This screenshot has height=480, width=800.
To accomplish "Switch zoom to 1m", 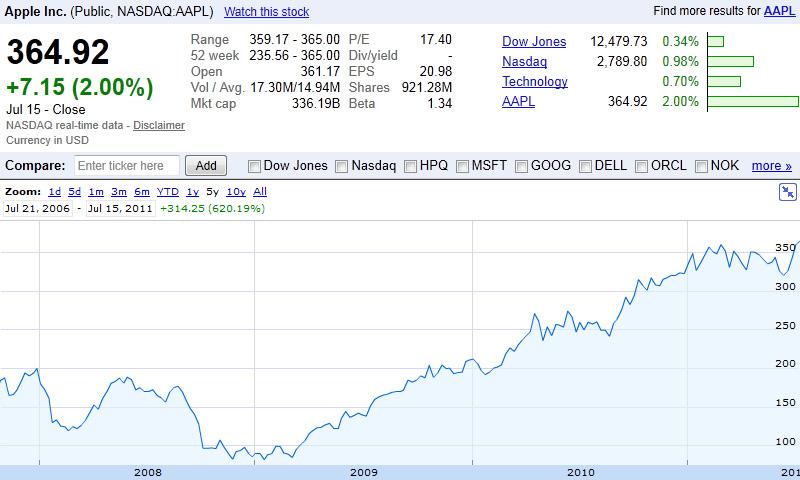I will 96,192.
